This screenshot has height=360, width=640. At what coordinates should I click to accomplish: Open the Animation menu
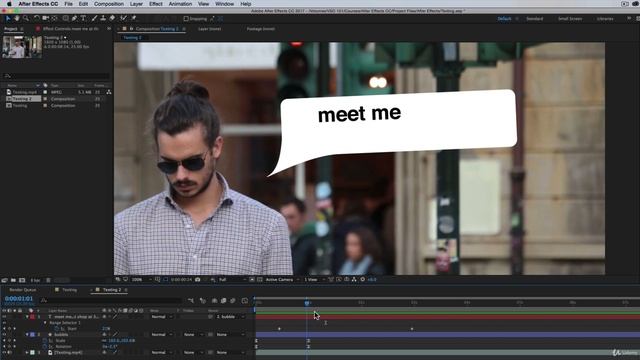click(x=180, y=4)
